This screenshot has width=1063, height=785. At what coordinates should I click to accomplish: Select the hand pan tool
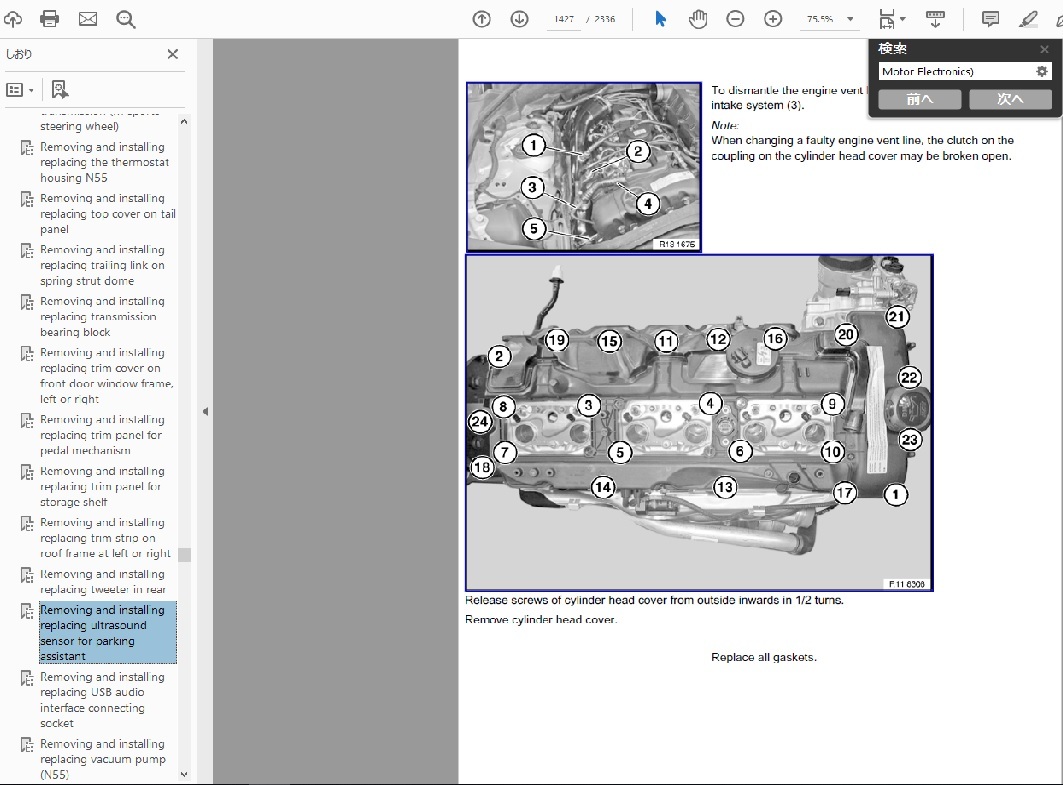point(698,19)
